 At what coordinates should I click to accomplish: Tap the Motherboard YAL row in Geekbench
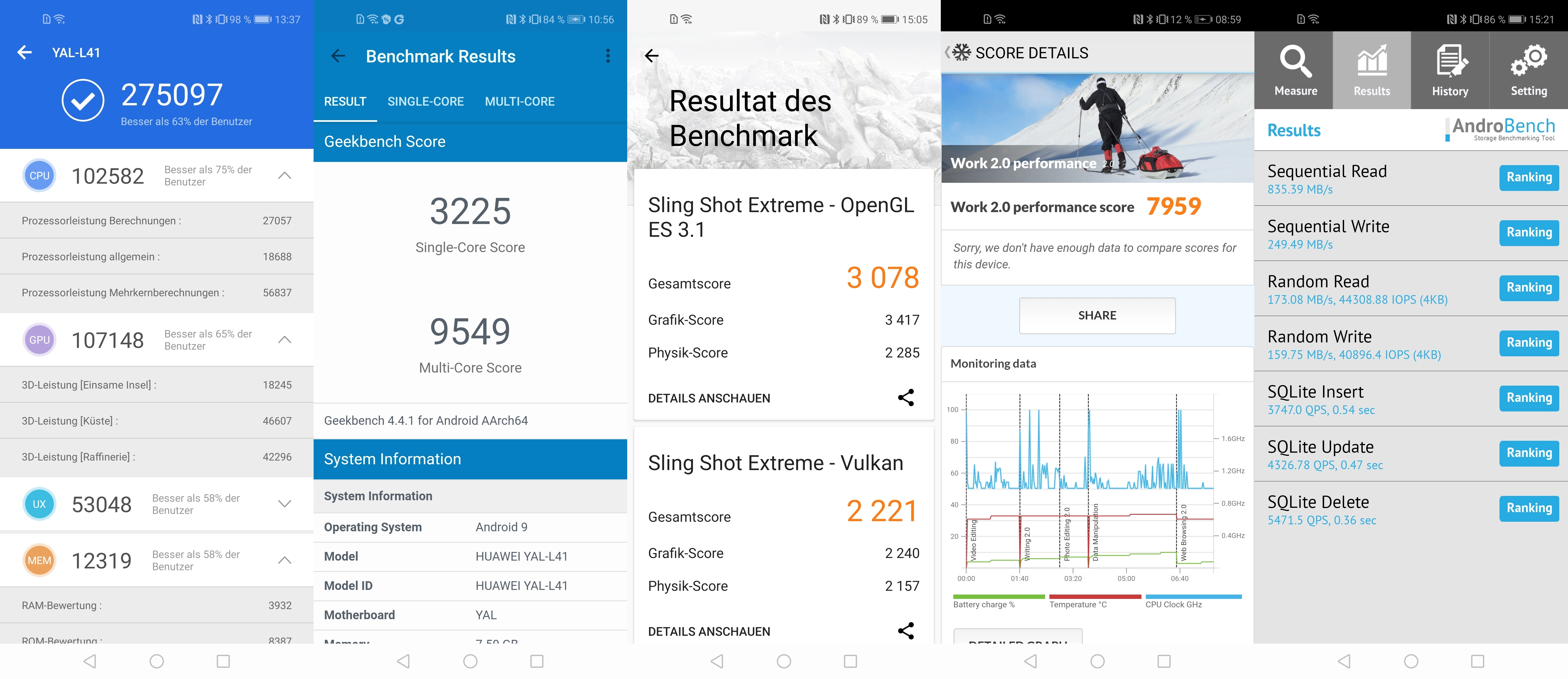click(470, 615)
